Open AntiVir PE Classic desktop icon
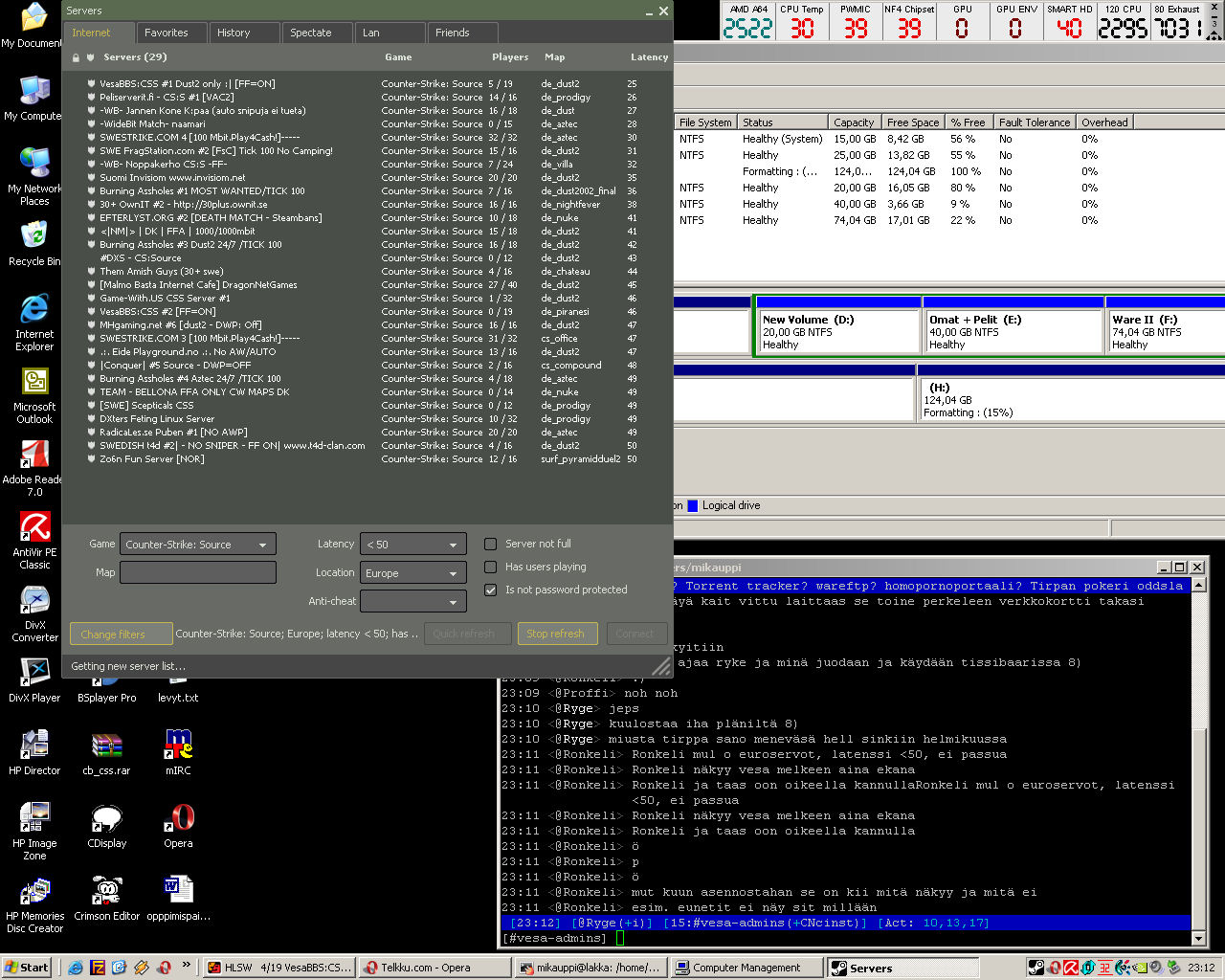This screenshot has height=980, width=1225. [34, 541]
